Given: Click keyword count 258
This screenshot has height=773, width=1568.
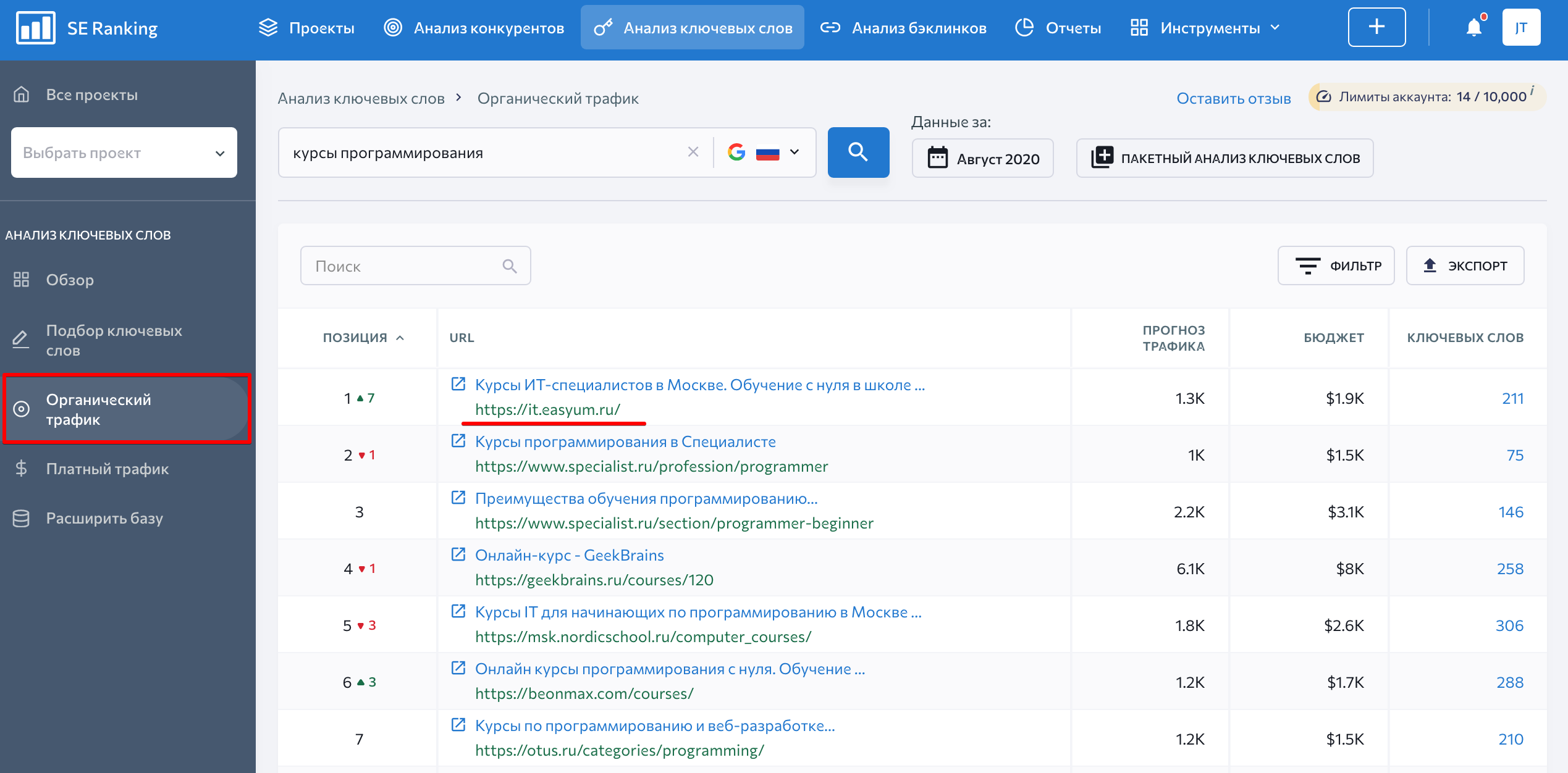Looking at the screenshot, I should point(1510,569).
